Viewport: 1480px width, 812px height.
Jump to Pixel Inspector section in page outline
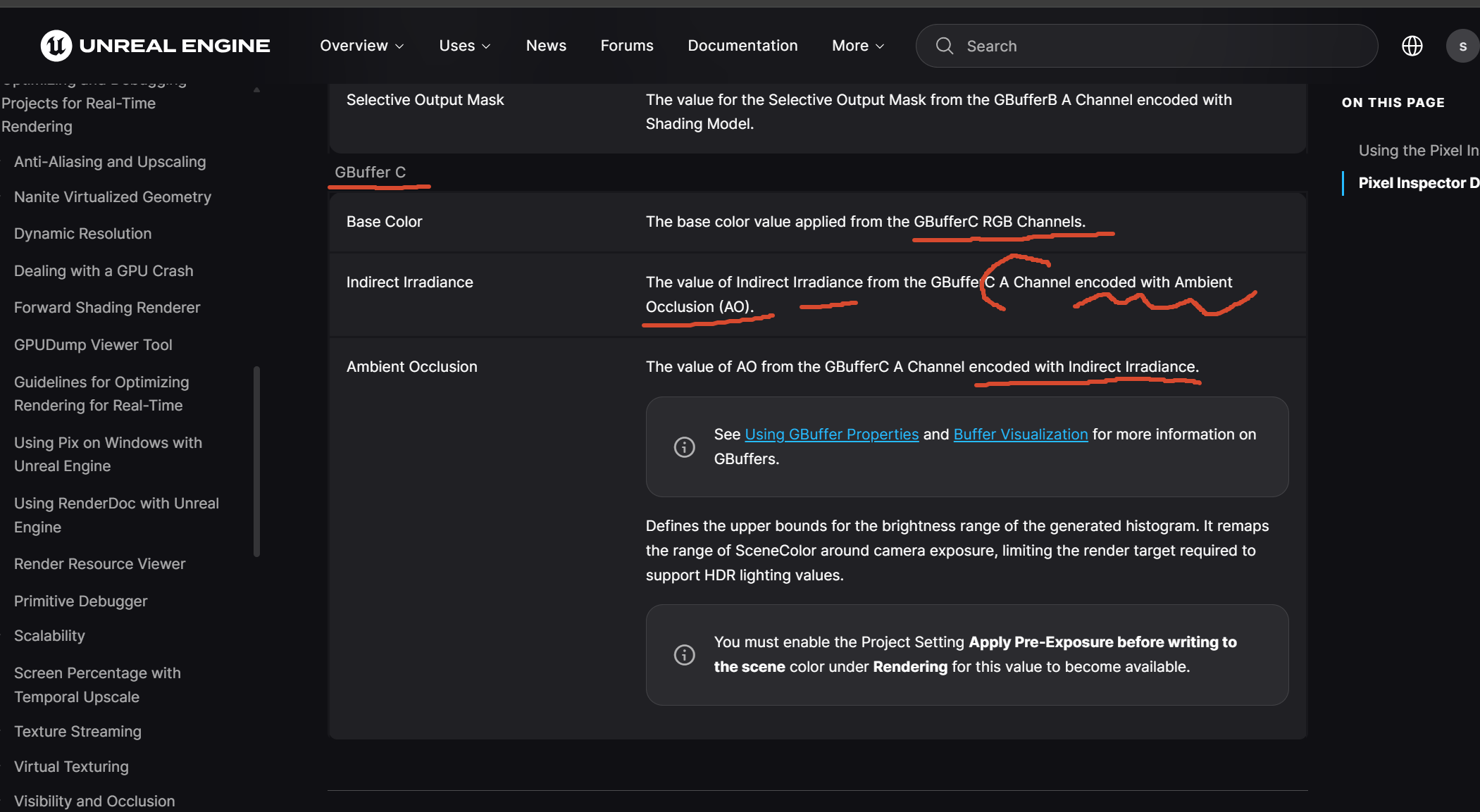coord(1419,183)
